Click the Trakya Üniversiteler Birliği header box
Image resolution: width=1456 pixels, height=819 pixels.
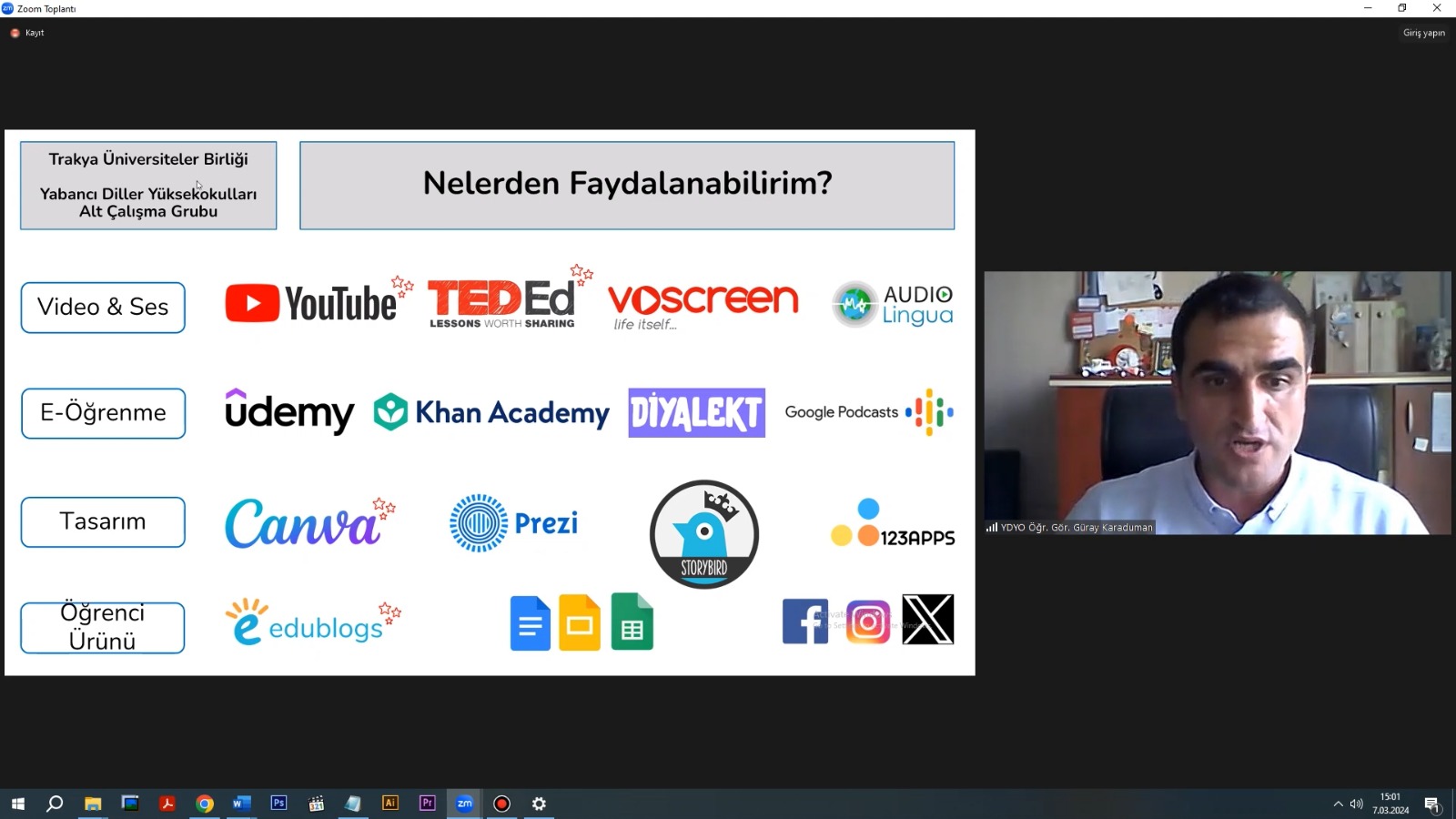point(148,185)
